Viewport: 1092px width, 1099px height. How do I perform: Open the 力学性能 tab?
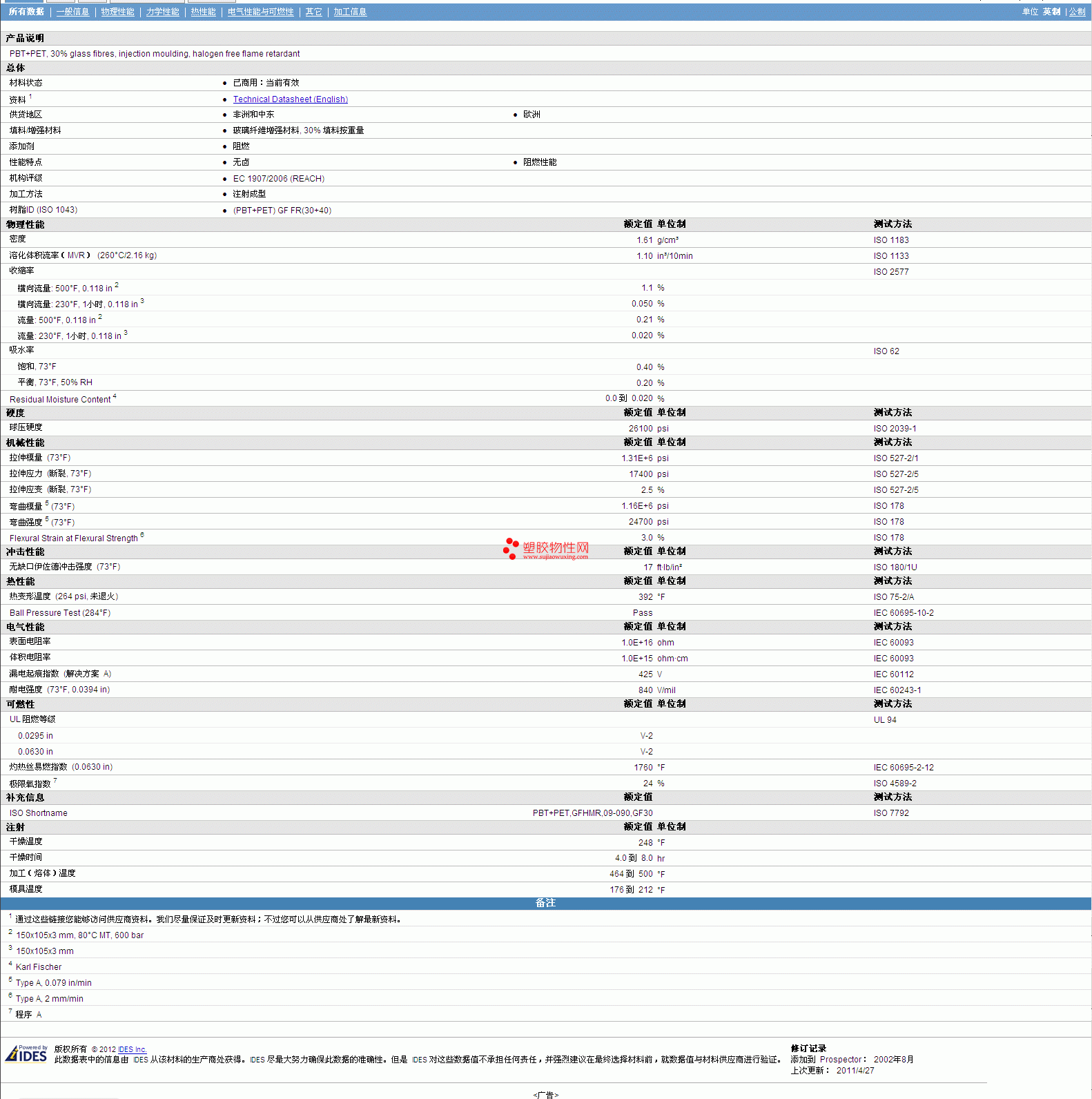pyautogui.click(x=162, y=12)
